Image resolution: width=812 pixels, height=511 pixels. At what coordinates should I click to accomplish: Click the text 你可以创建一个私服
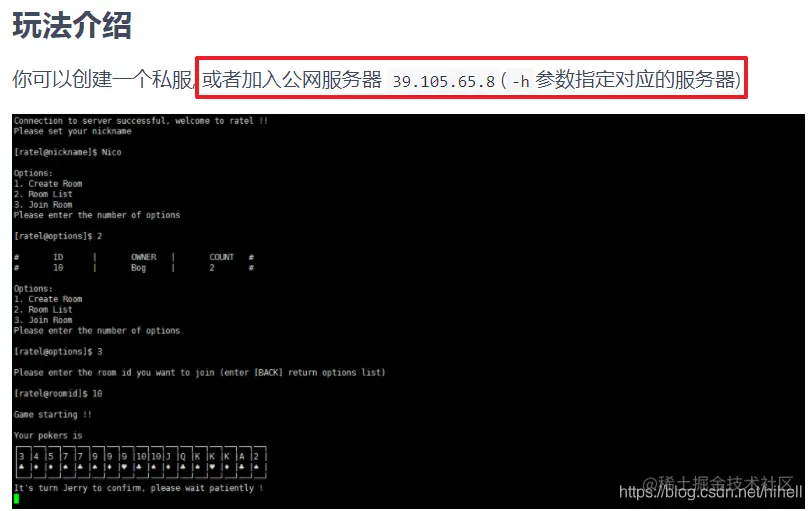102,80
